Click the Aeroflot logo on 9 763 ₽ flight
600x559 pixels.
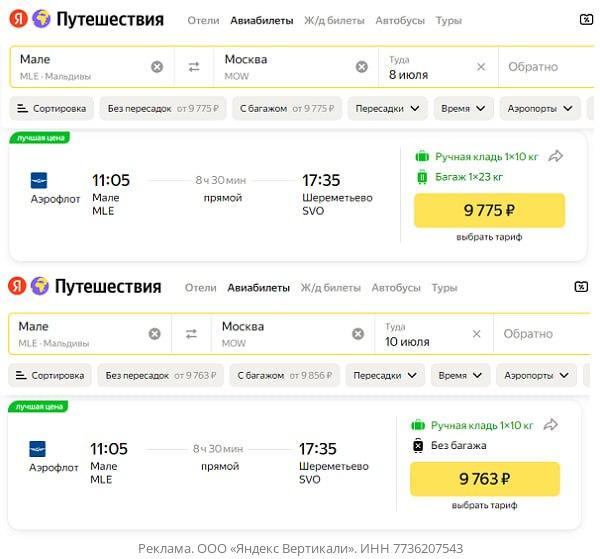[x=38, y=449]
